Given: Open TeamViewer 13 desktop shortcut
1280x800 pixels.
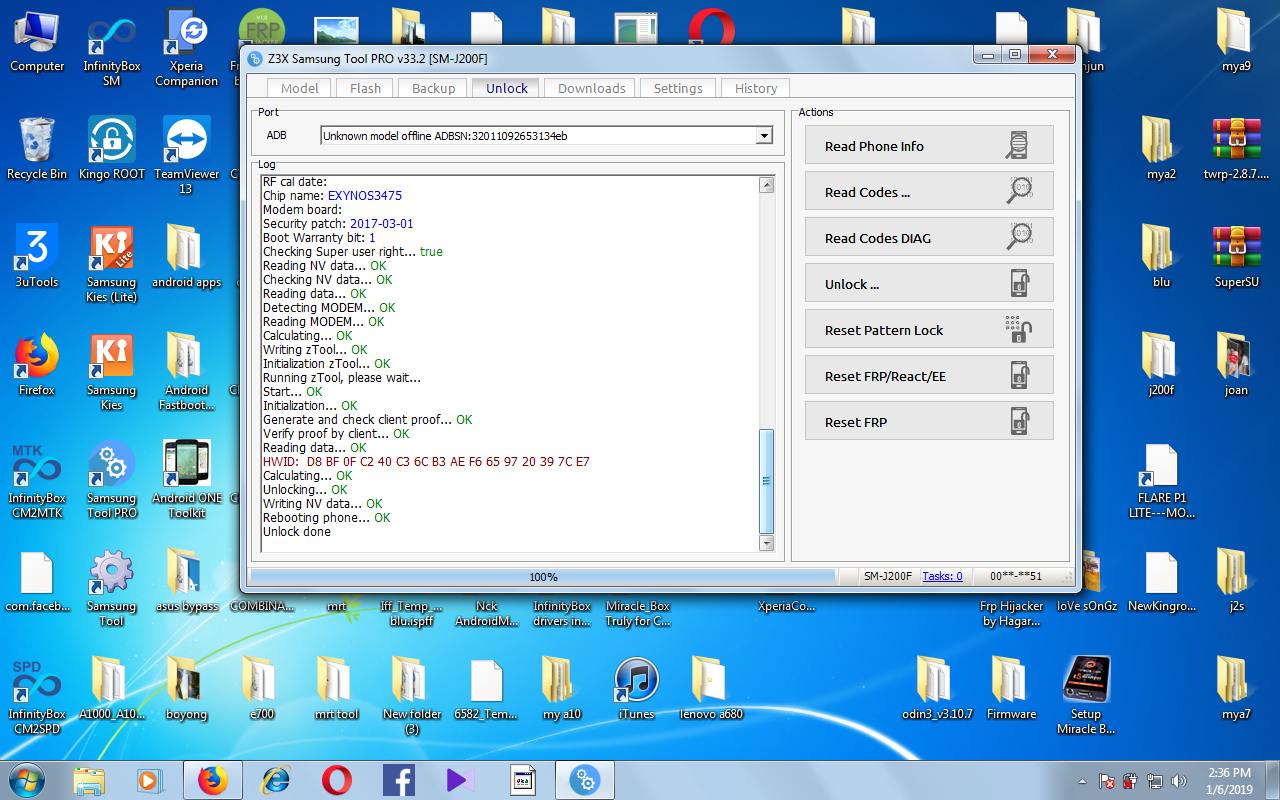Looking at the screenshot, I should point(187,155).
